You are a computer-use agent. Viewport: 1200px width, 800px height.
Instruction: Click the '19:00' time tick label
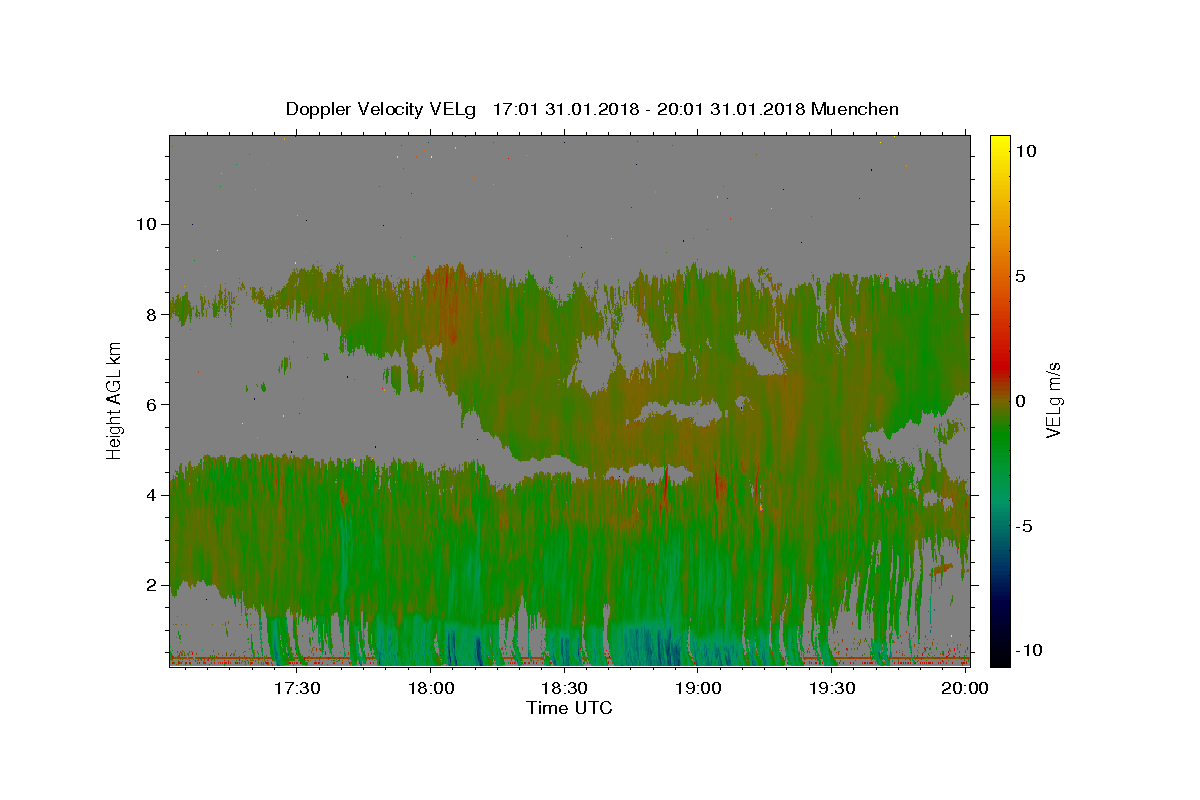[698, 688]
